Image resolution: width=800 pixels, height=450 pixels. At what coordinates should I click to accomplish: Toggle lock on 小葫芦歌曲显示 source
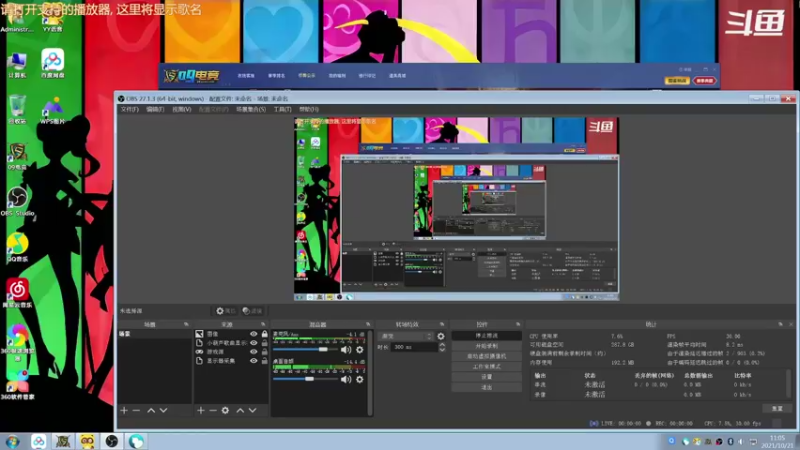pyautogui.click(x=264, y=343)
